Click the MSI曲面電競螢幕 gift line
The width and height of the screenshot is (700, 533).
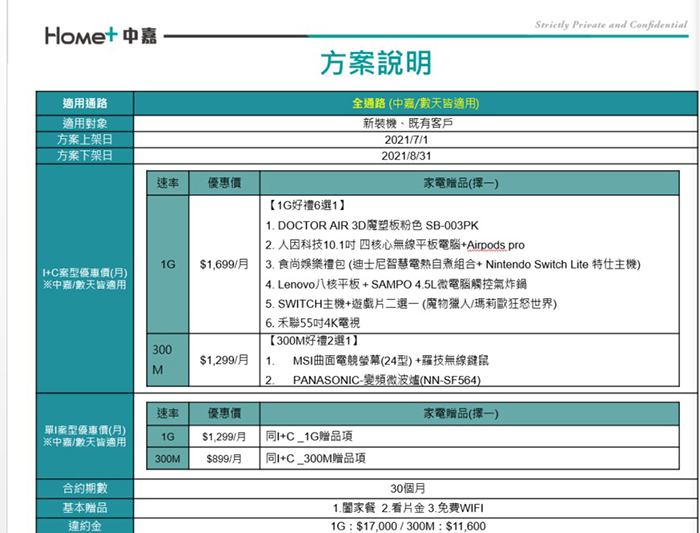377,361
